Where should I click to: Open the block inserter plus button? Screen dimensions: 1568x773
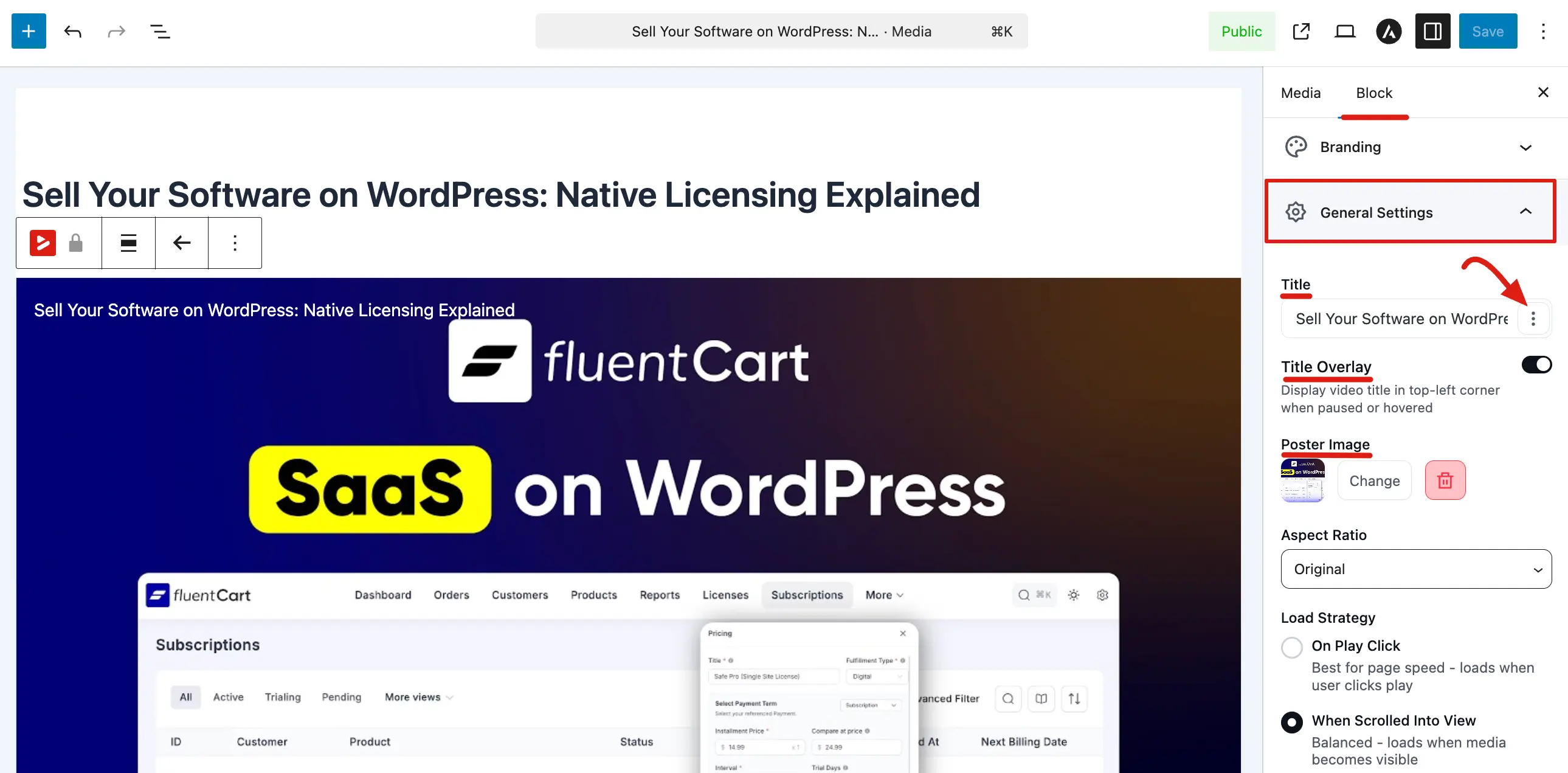(29, 31)
